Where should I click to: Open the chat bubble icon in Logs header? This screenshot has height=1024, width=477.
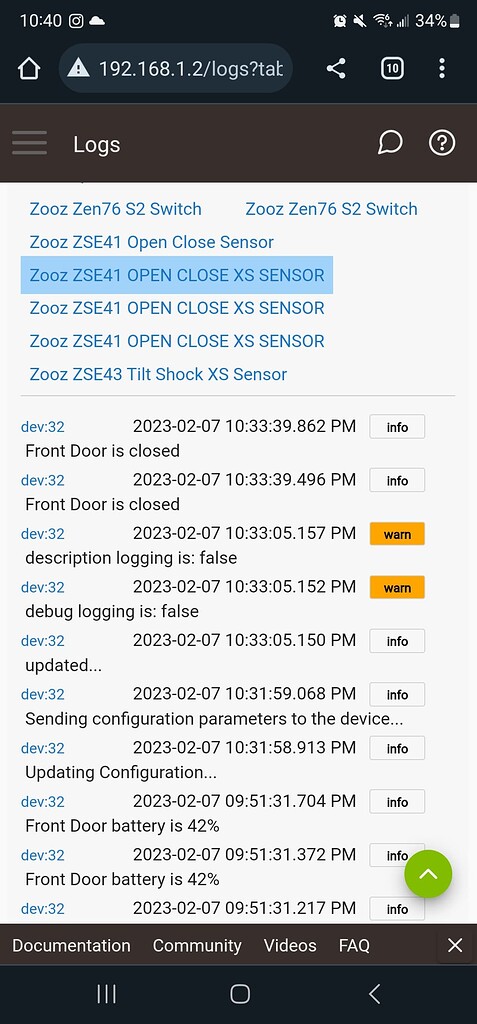tap(390, 143)
